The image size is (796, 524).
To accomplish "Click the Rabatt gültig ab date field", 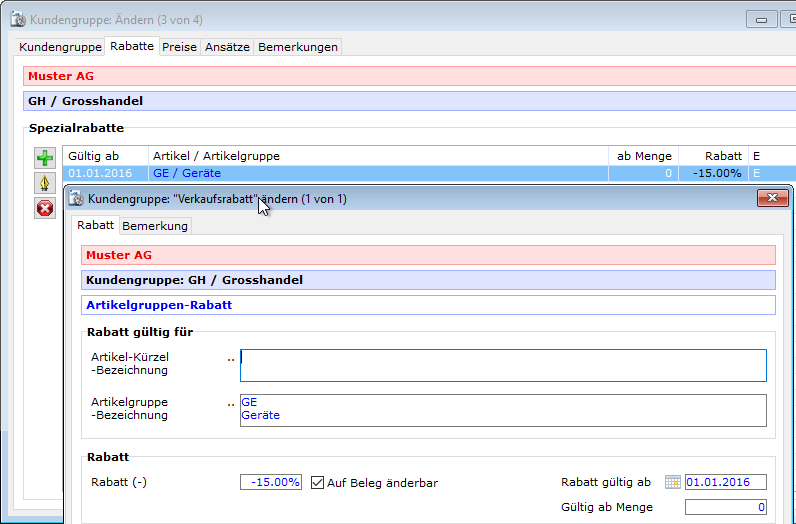I will pos(725,482).
